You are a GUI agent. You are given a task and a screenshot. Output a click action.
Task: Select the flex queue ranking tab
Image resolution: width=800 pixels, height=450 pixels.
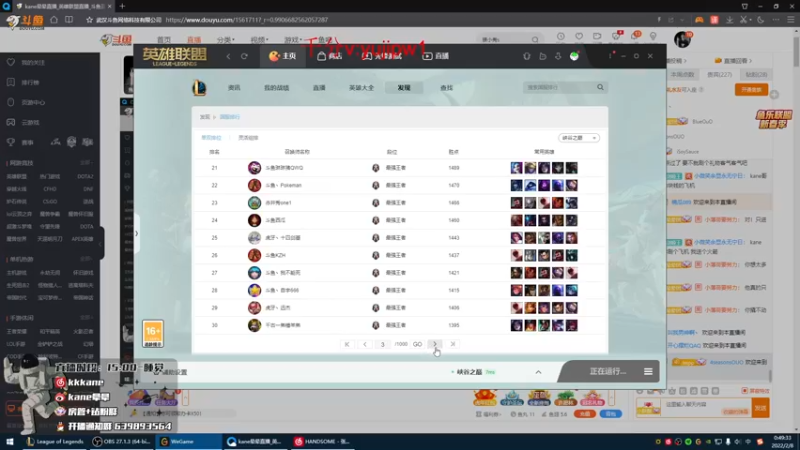pyautogui.click(x=248, y=138)
